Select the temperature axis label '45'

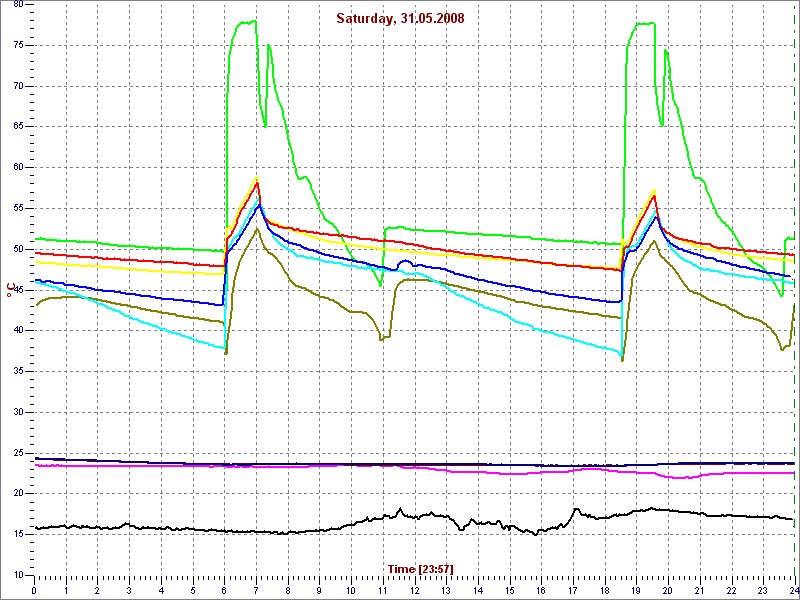click(18, 290)
